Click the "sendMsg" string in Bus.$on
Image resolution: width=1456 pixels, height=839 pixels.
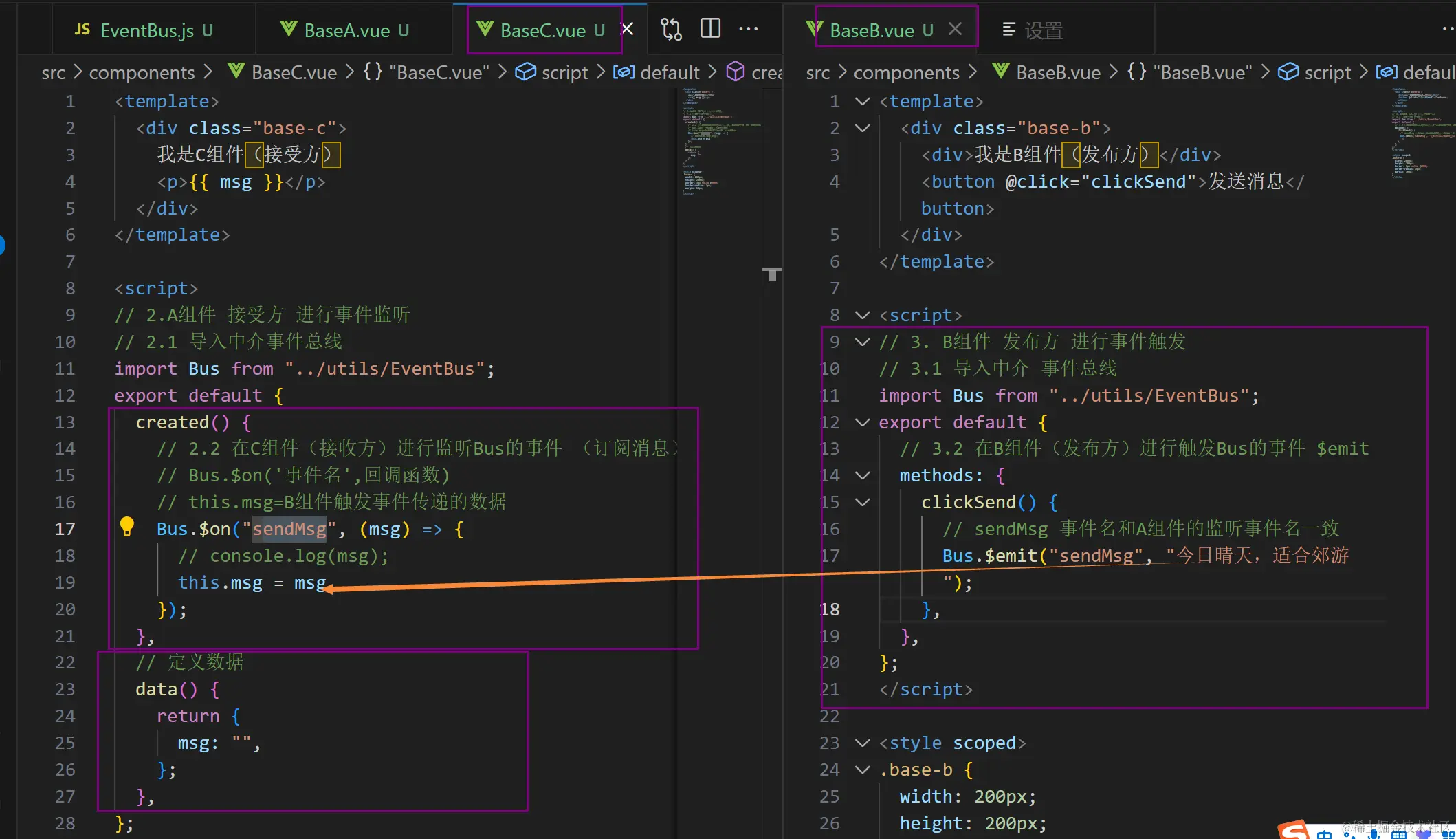coord(289,529)
